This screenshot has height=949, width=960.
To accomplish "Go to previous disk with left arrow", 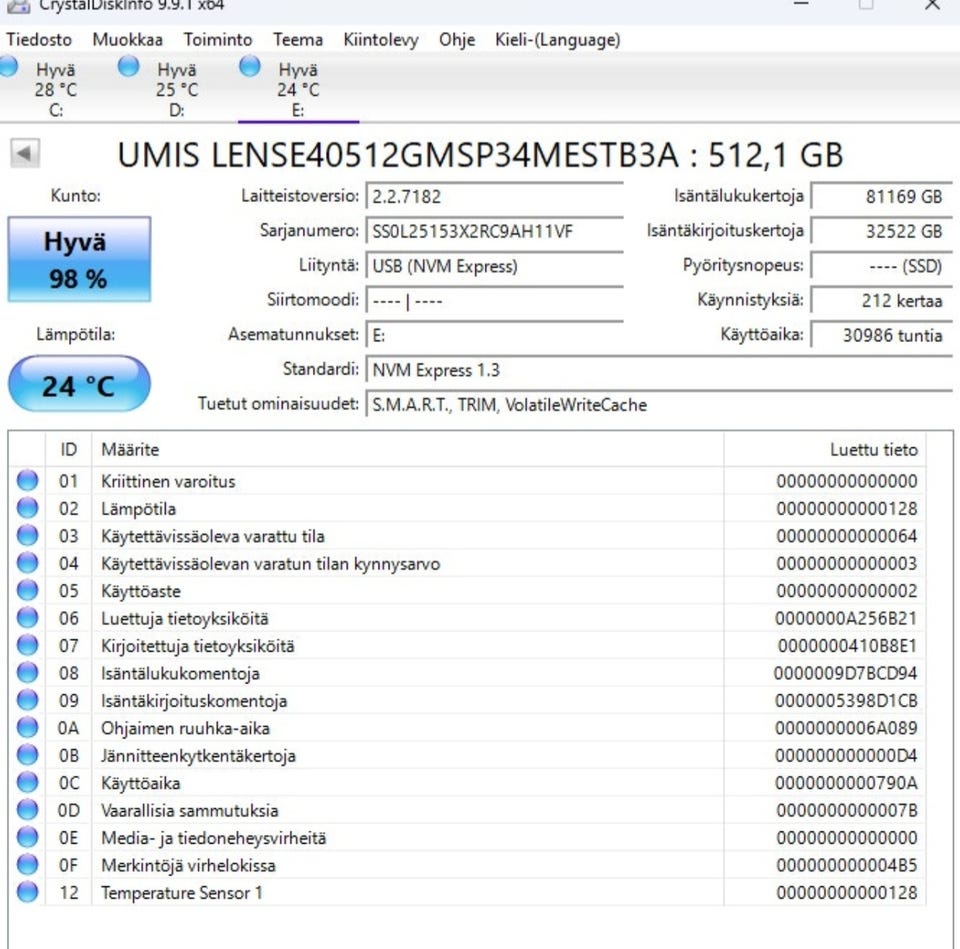I will (x=25, y=153).
